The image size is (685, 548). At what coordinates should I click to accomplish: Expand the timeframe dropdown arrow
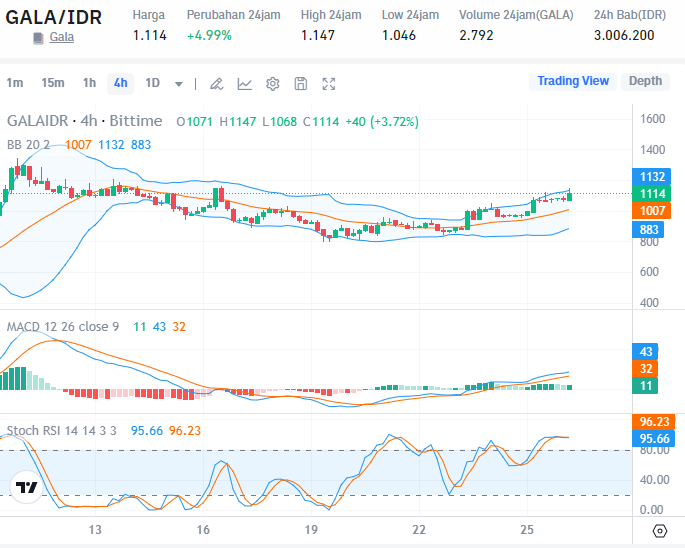179,84
